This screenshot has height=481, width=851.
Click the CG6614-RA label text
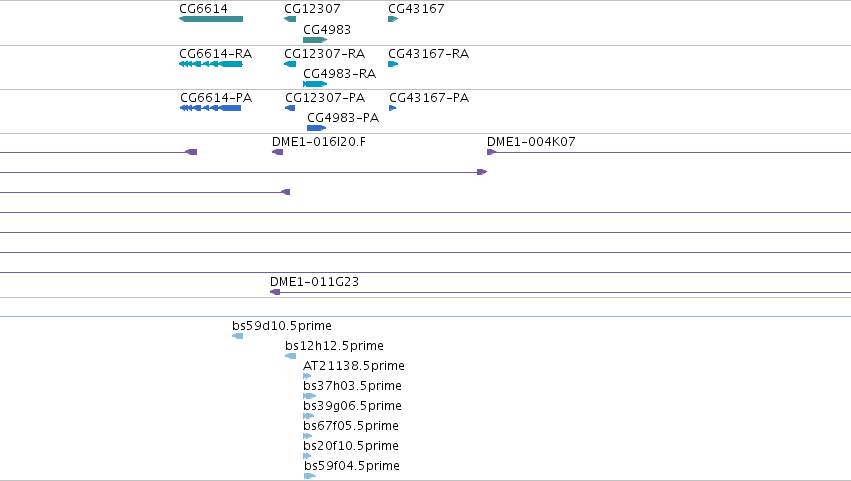215,54
